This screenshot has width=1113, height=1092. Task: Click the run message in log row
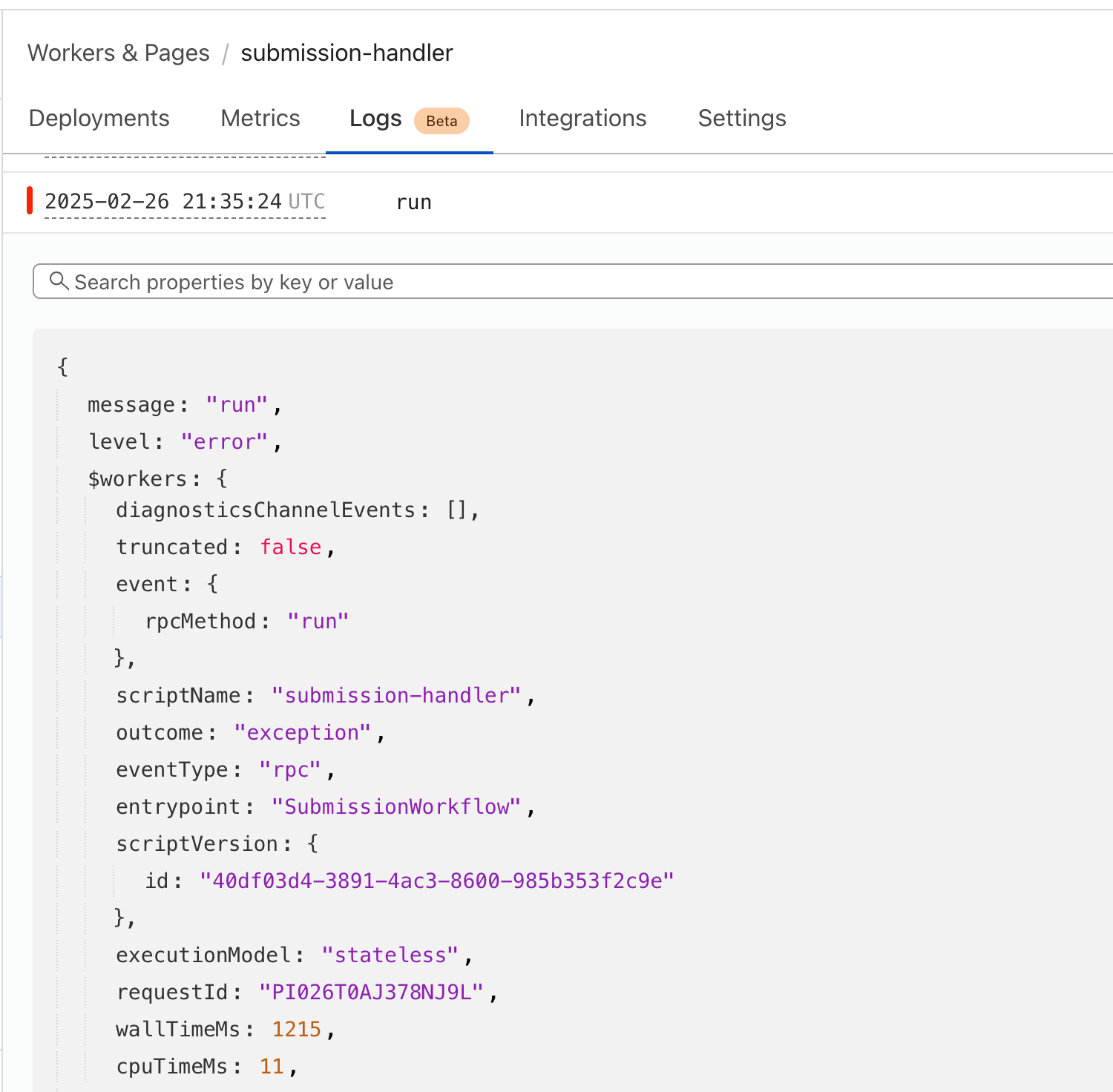coord(414,203)
